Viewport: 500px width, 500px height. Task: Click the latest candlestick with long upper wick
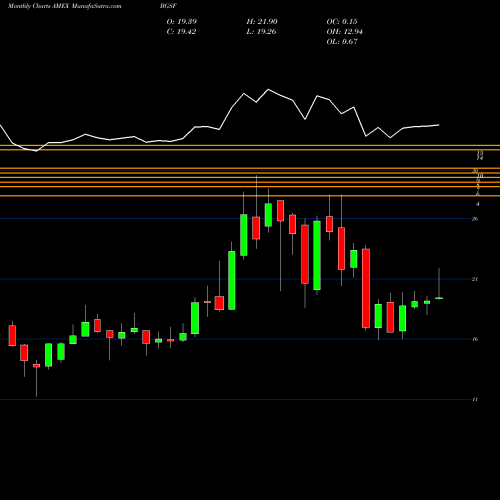(x=439, y=284)
